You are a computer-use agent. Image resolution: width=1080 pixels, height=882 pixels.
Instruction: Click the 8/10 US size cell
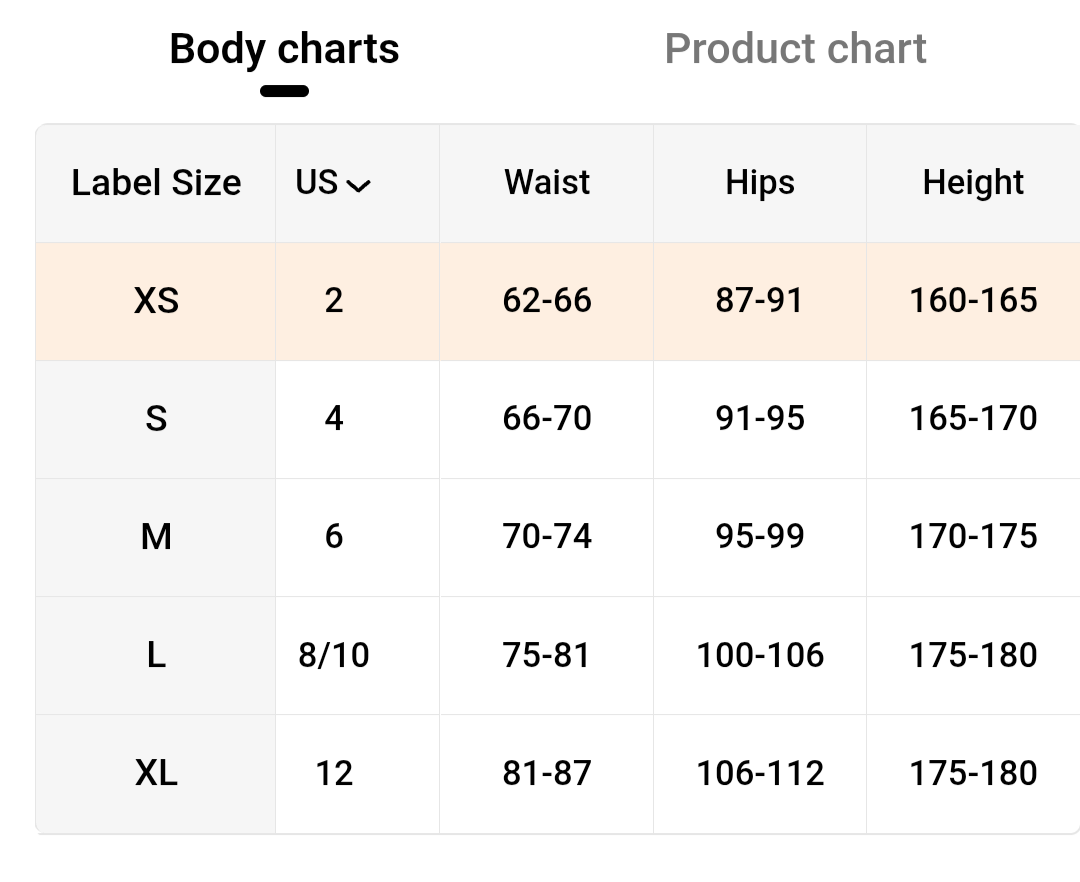[x=334, y=655]
